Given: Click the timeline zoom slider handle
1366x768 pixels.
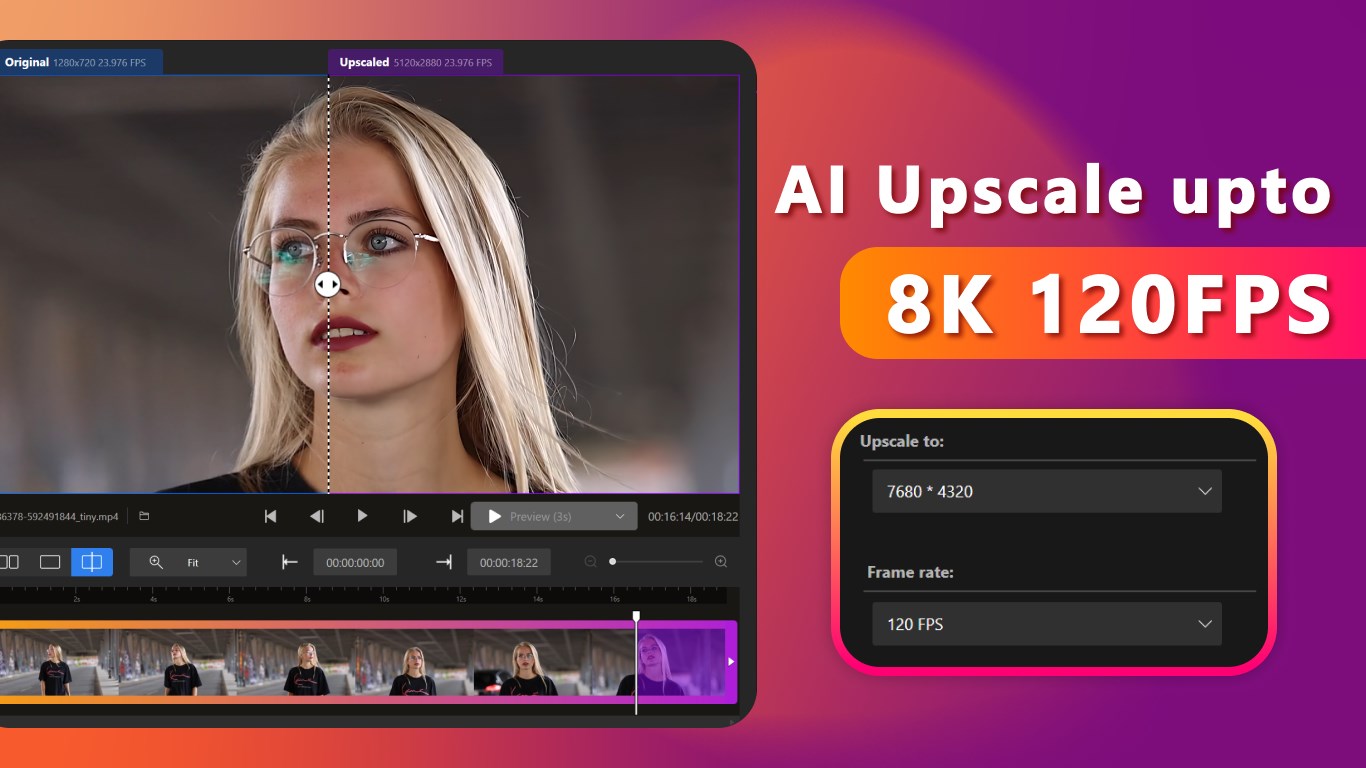Looking at the screenshot, I should click(613, 562).
